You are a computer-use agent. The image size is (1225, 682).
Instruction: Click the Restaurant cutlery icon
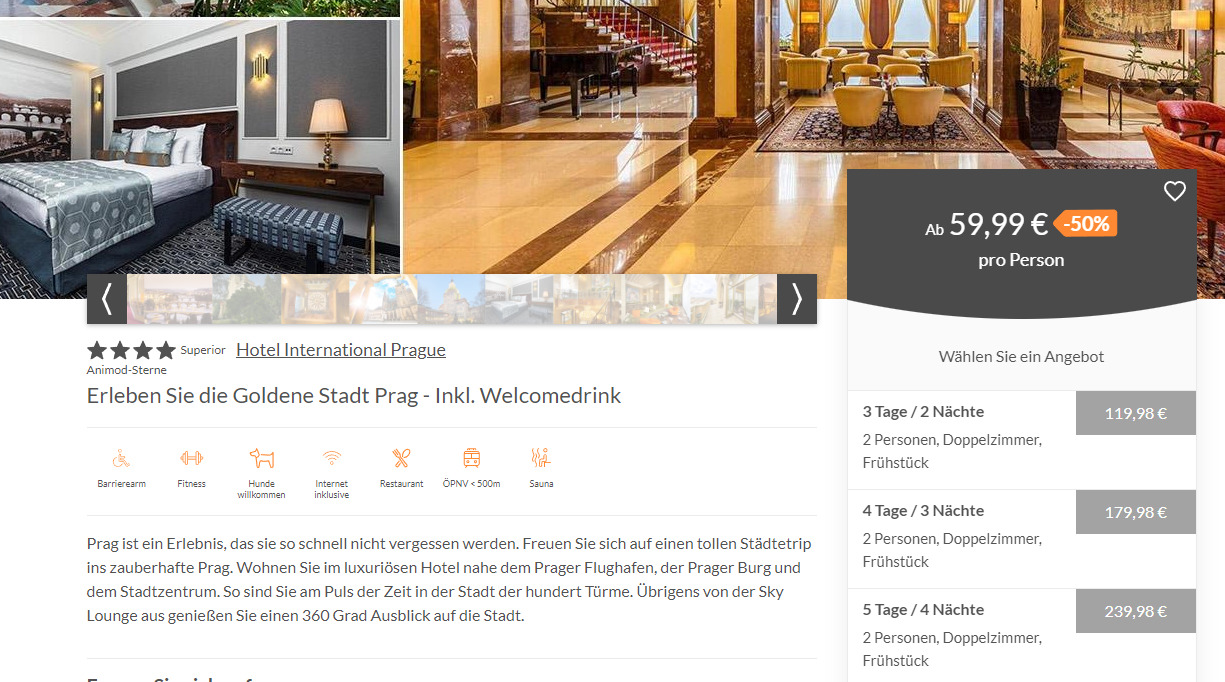click(x=401, y=459)
